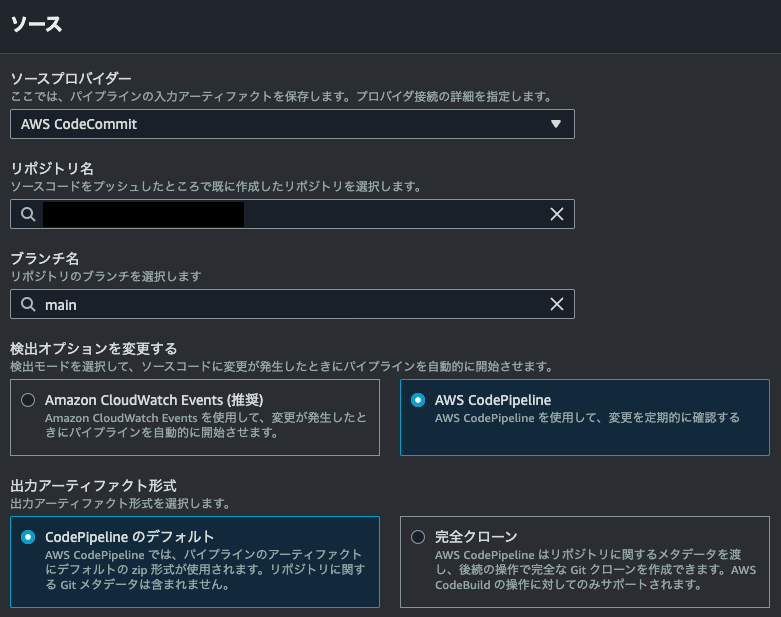Click the ソースプロバイダー label

point(71,78)
